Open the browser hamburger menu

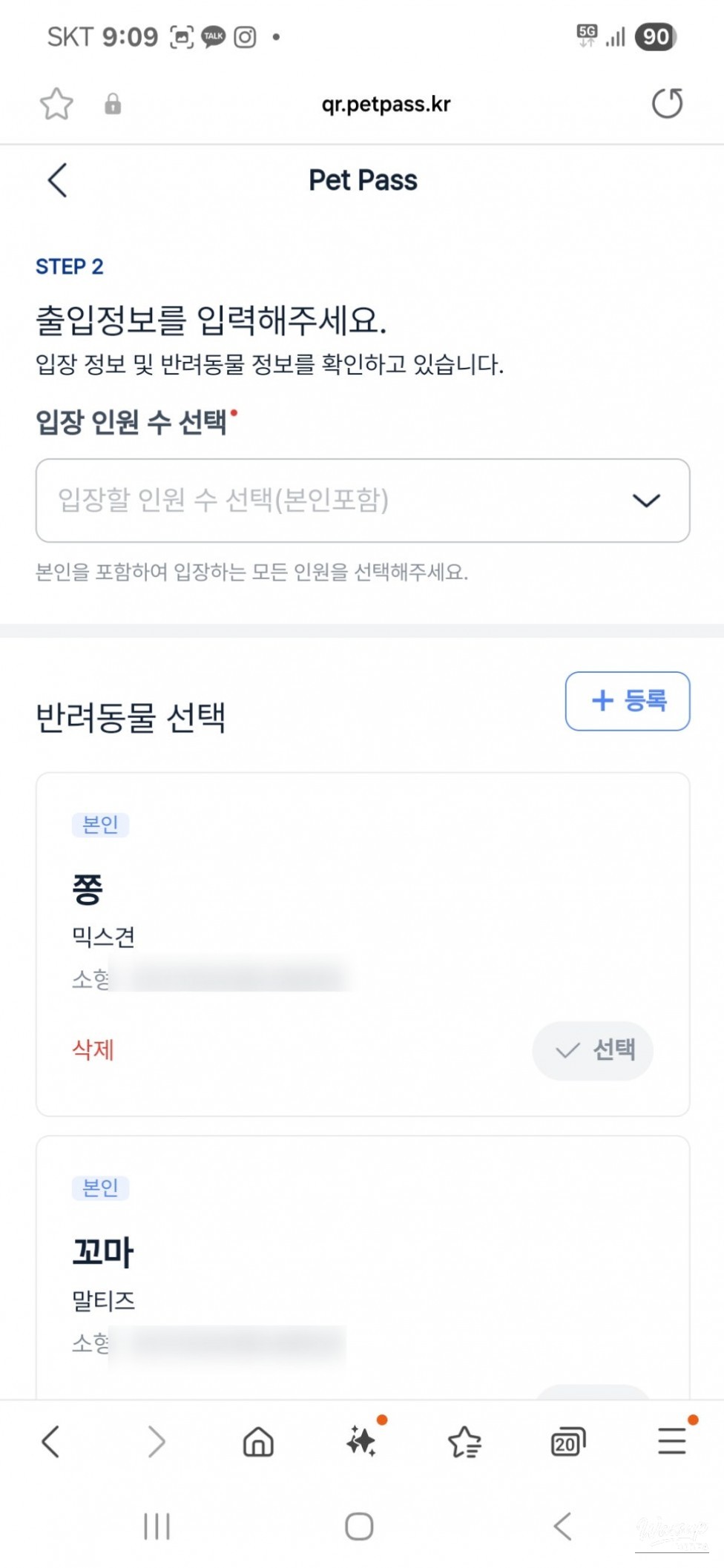pos(671,1442)
